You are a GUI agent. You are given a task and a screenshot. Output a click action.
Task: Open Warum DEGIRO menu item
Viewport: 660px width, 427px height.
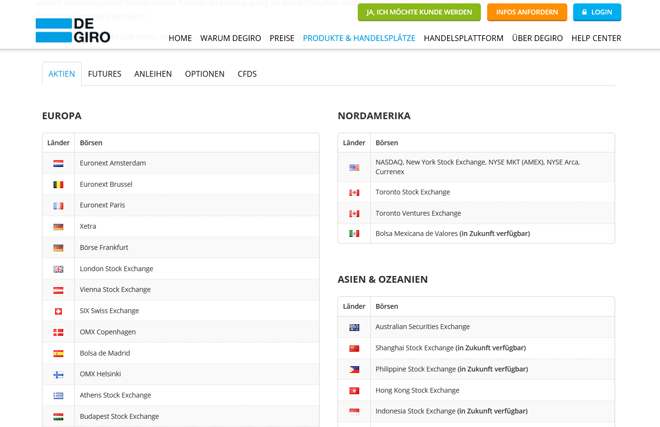[x=231, y=38]
